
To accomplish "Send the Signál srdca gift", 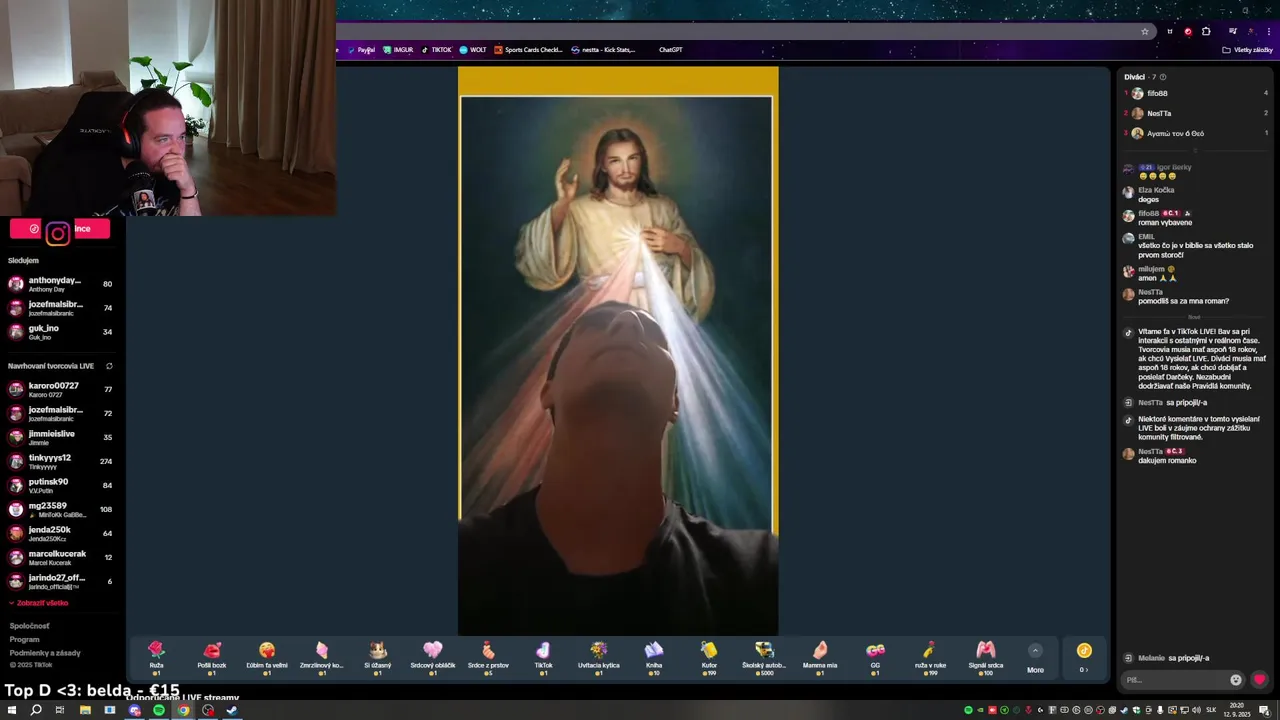I will click(986, 658).
